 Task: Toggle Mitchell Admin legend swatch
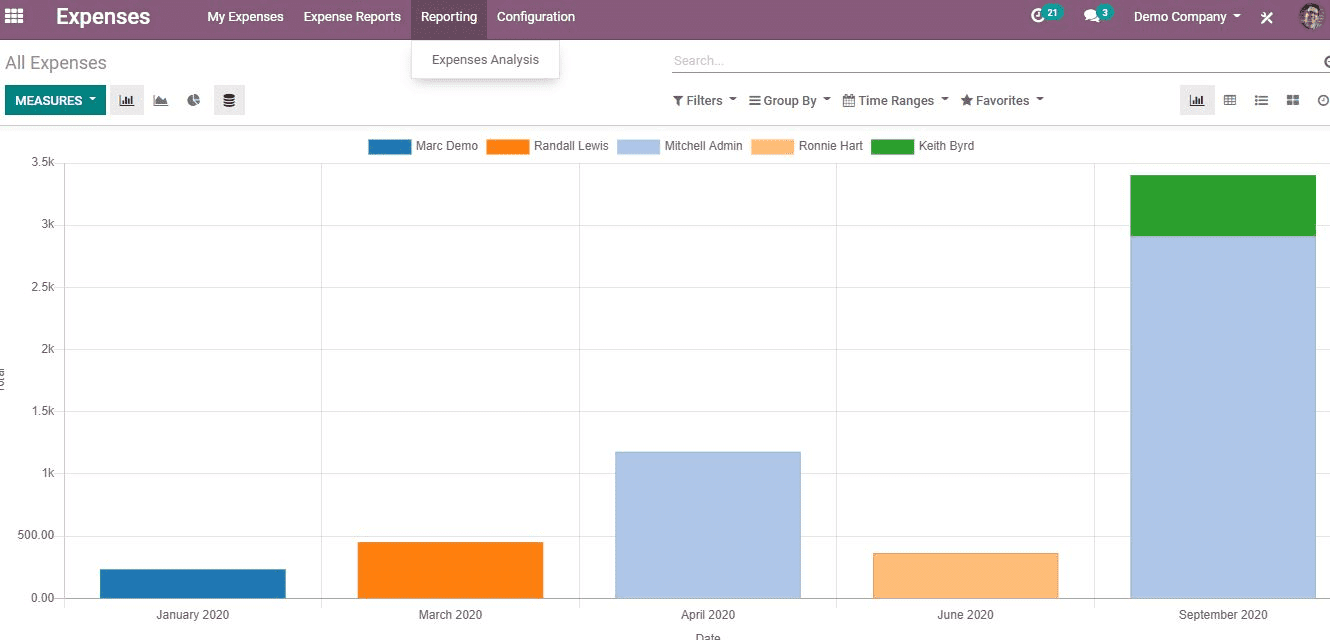pos(639,146)
